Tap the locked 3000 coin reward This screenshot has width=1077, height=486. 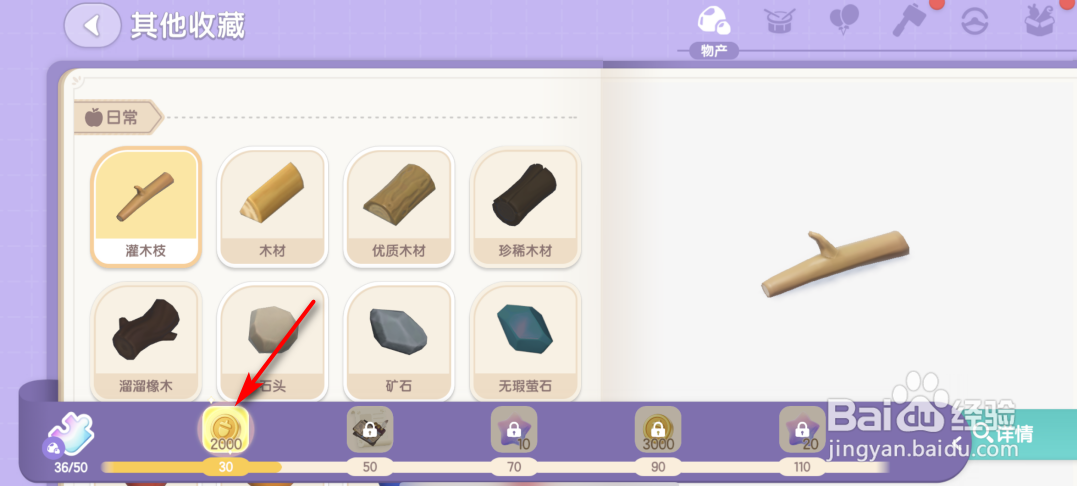658,429
